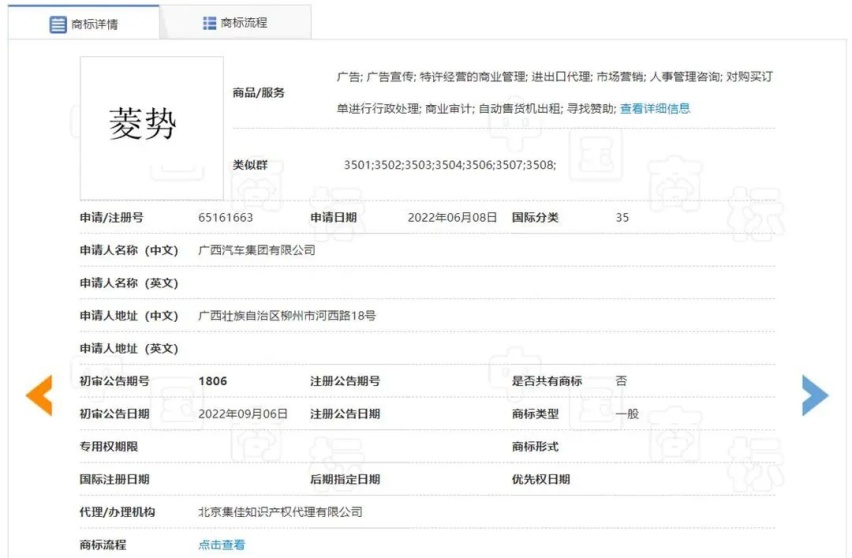
Task: Select agency 北京集佳知识产权代理有限公司
Action: pyautogui.click(x=280, y=512)
